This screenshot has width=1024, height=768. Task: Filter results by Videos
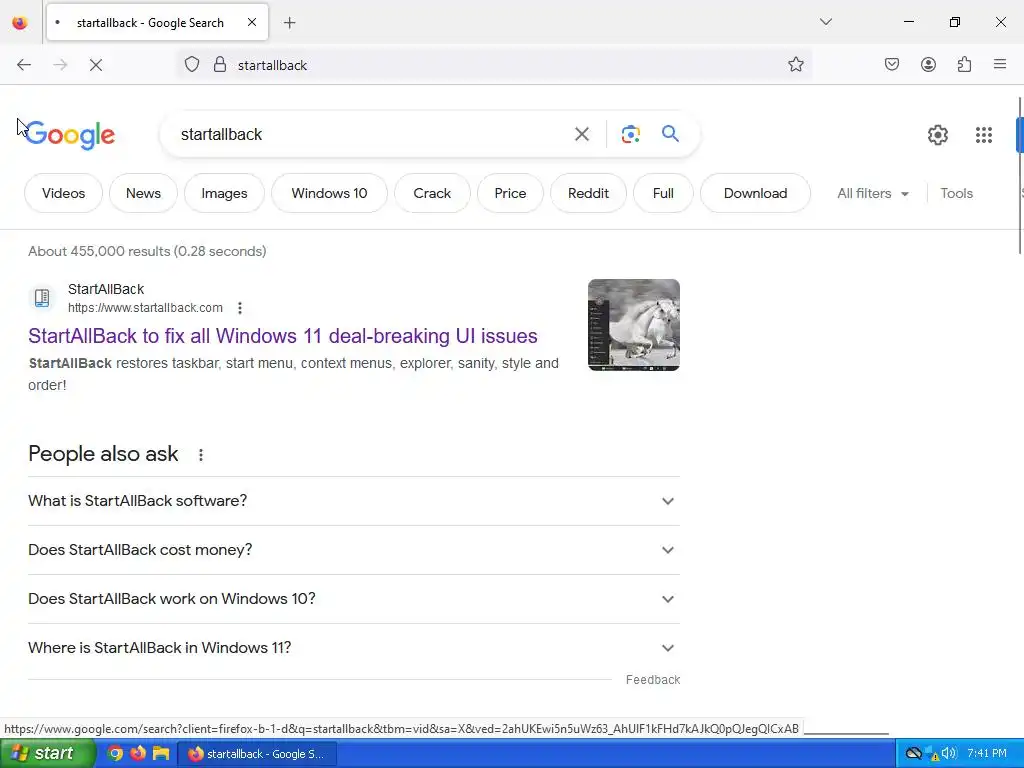coord(63,193)
